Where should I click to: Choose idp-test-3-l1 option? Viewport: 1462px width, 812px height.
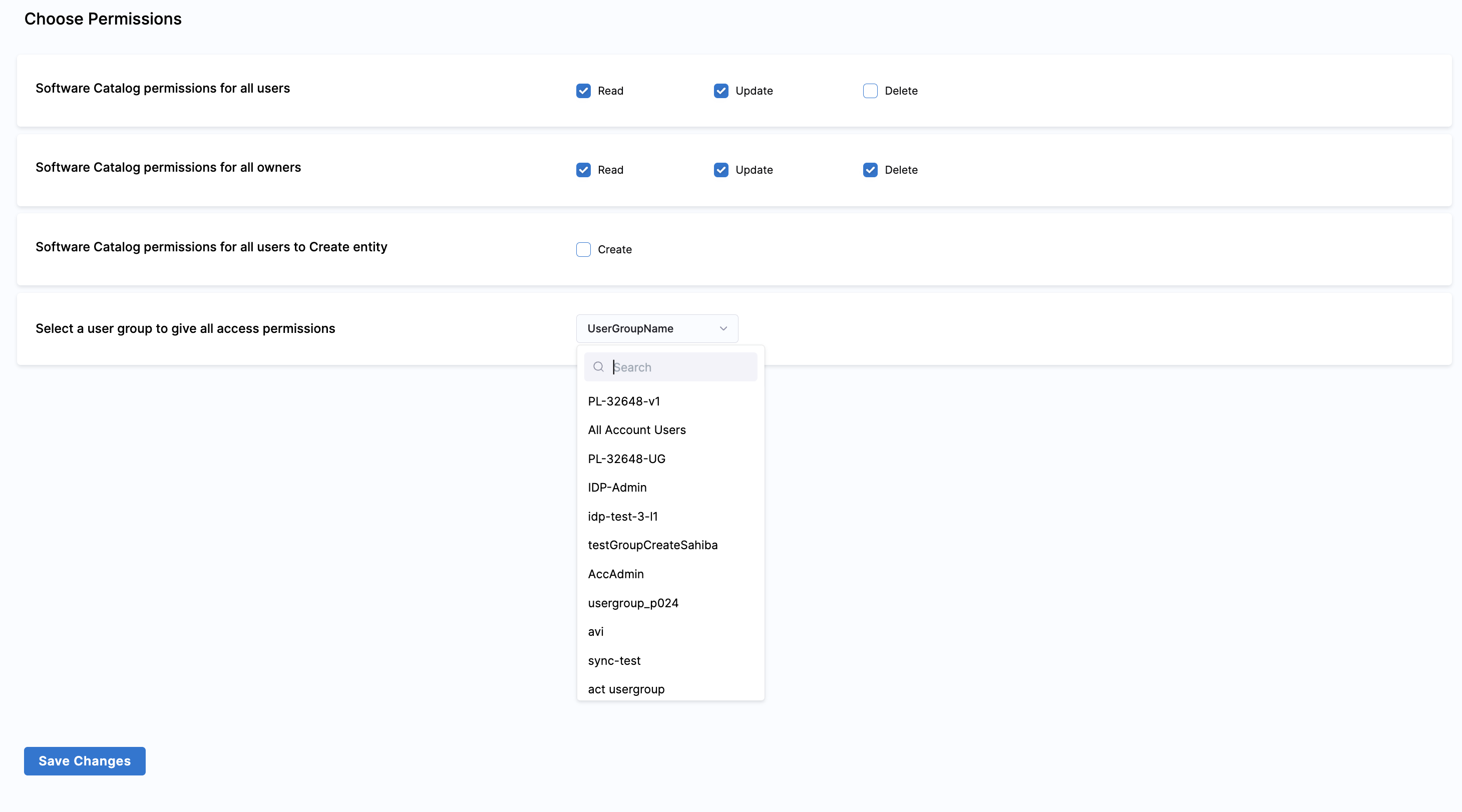tap(622, 516)
